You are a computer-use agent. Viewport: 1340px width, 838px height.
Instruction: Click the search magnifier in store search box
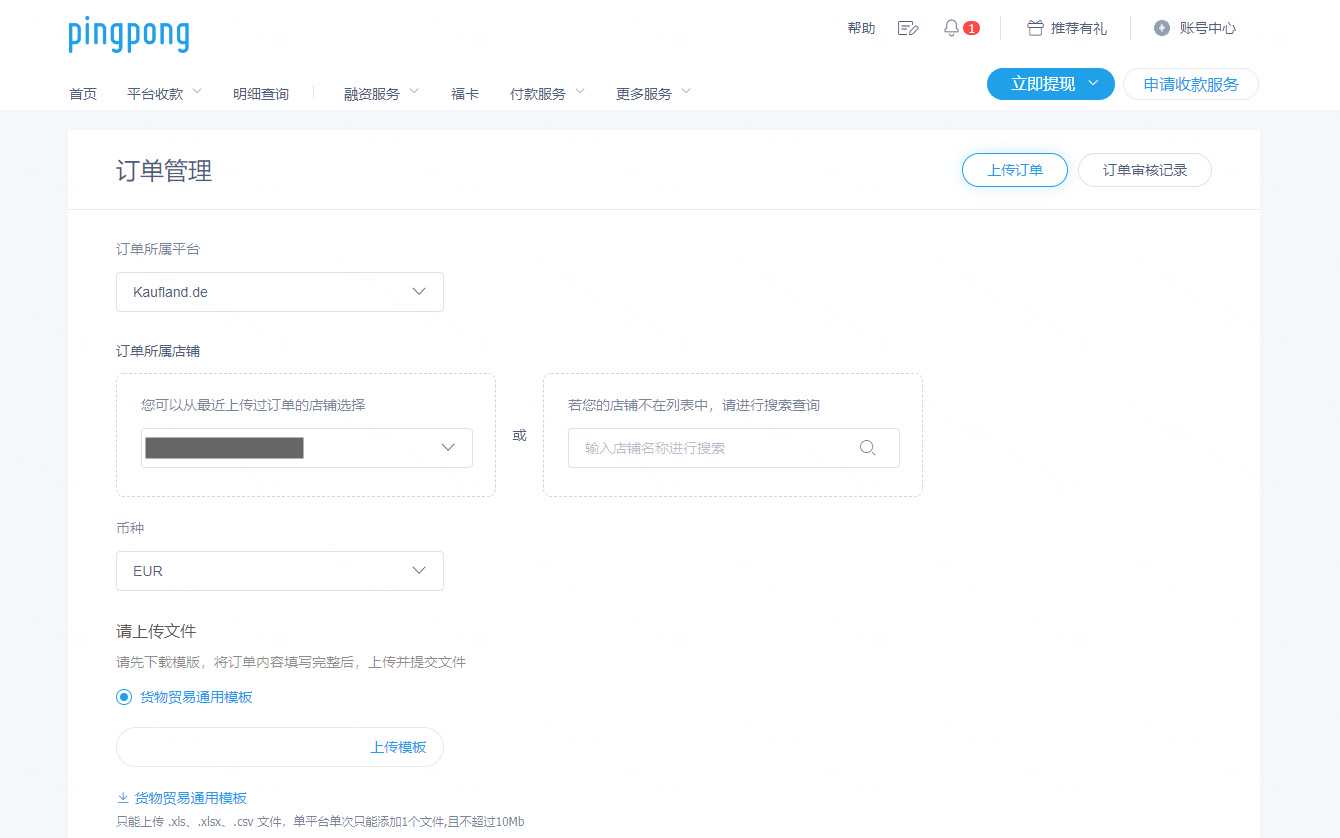tap(868, 448)
